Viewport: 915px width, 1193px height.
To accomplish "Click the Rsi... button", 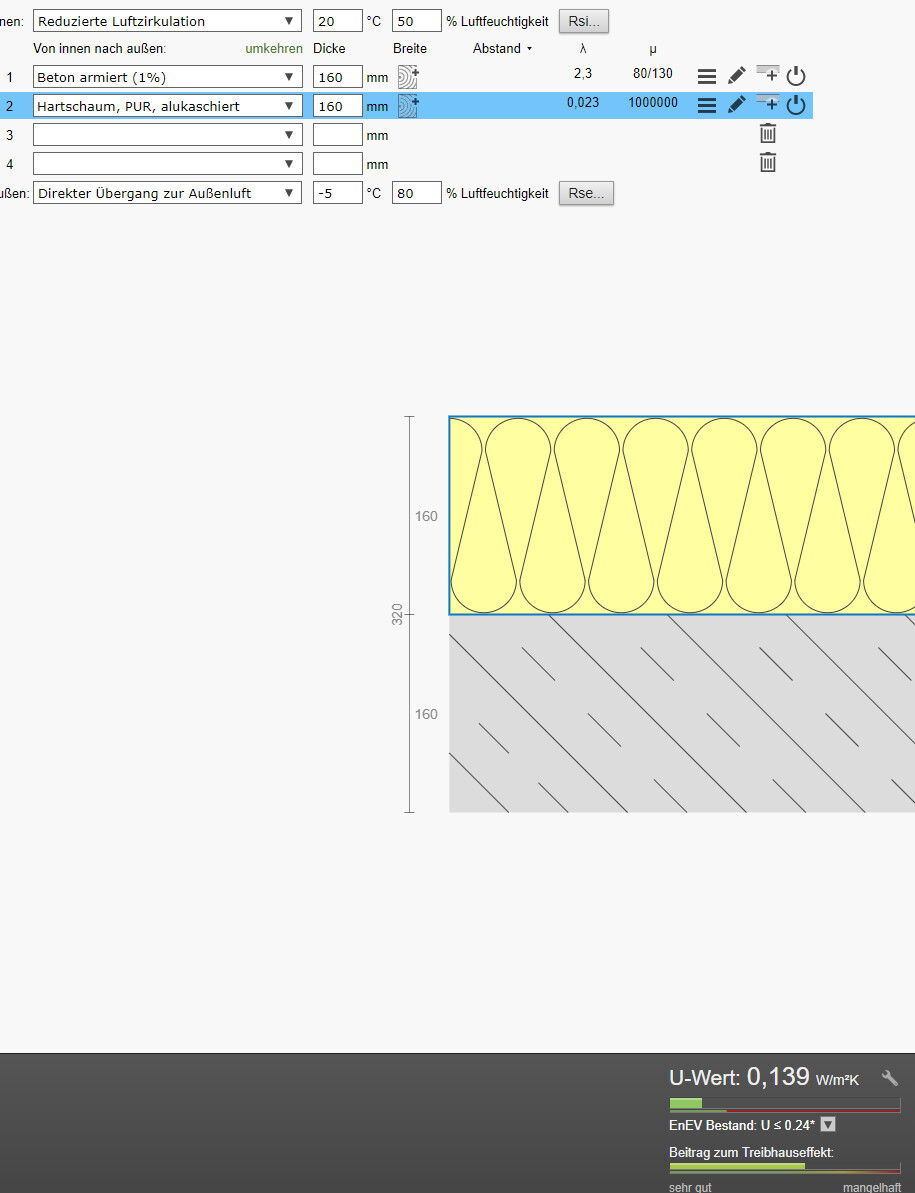I will coord(583,21).
